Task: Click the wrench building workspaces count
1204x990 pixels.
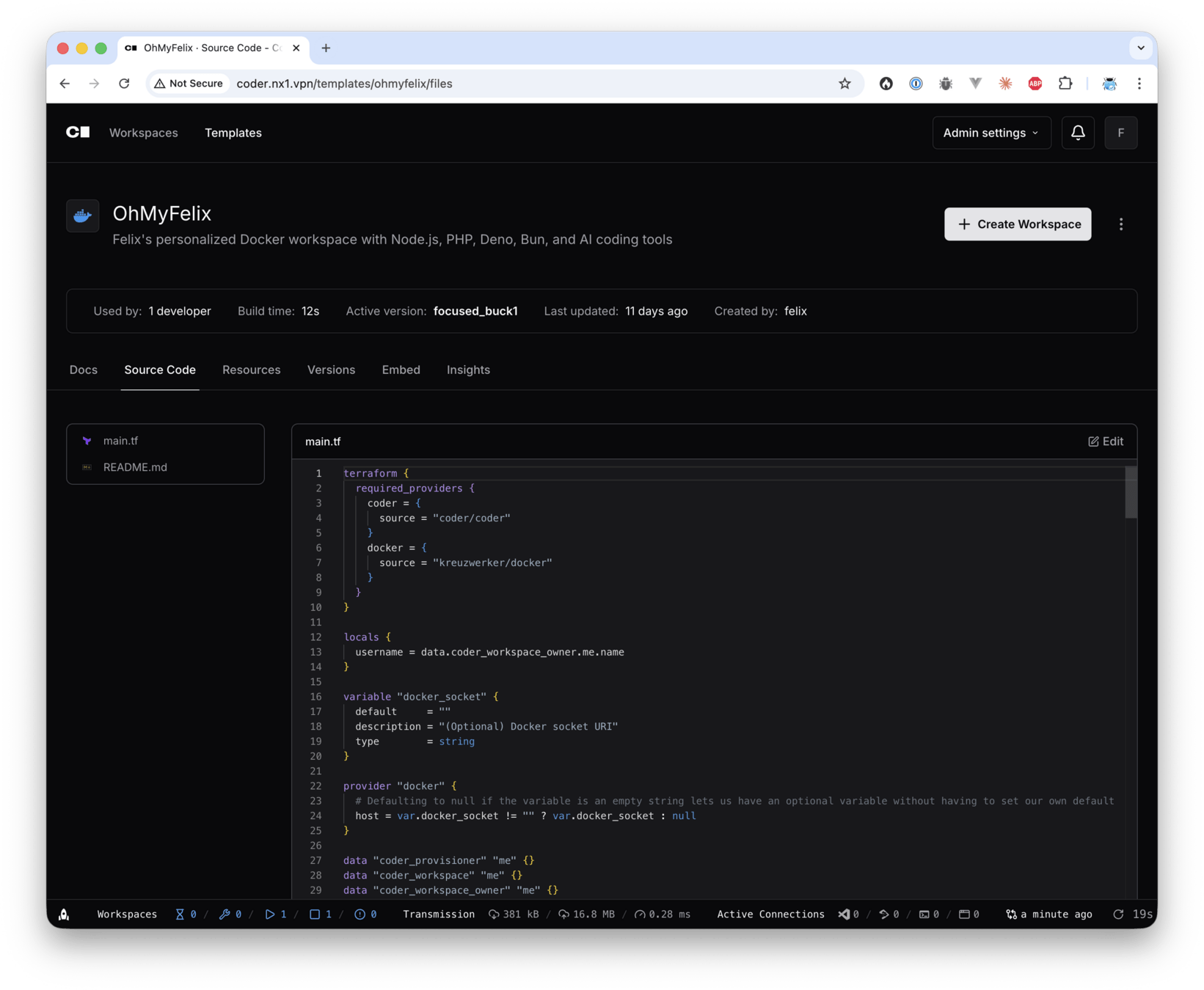Action: point(230,914)
